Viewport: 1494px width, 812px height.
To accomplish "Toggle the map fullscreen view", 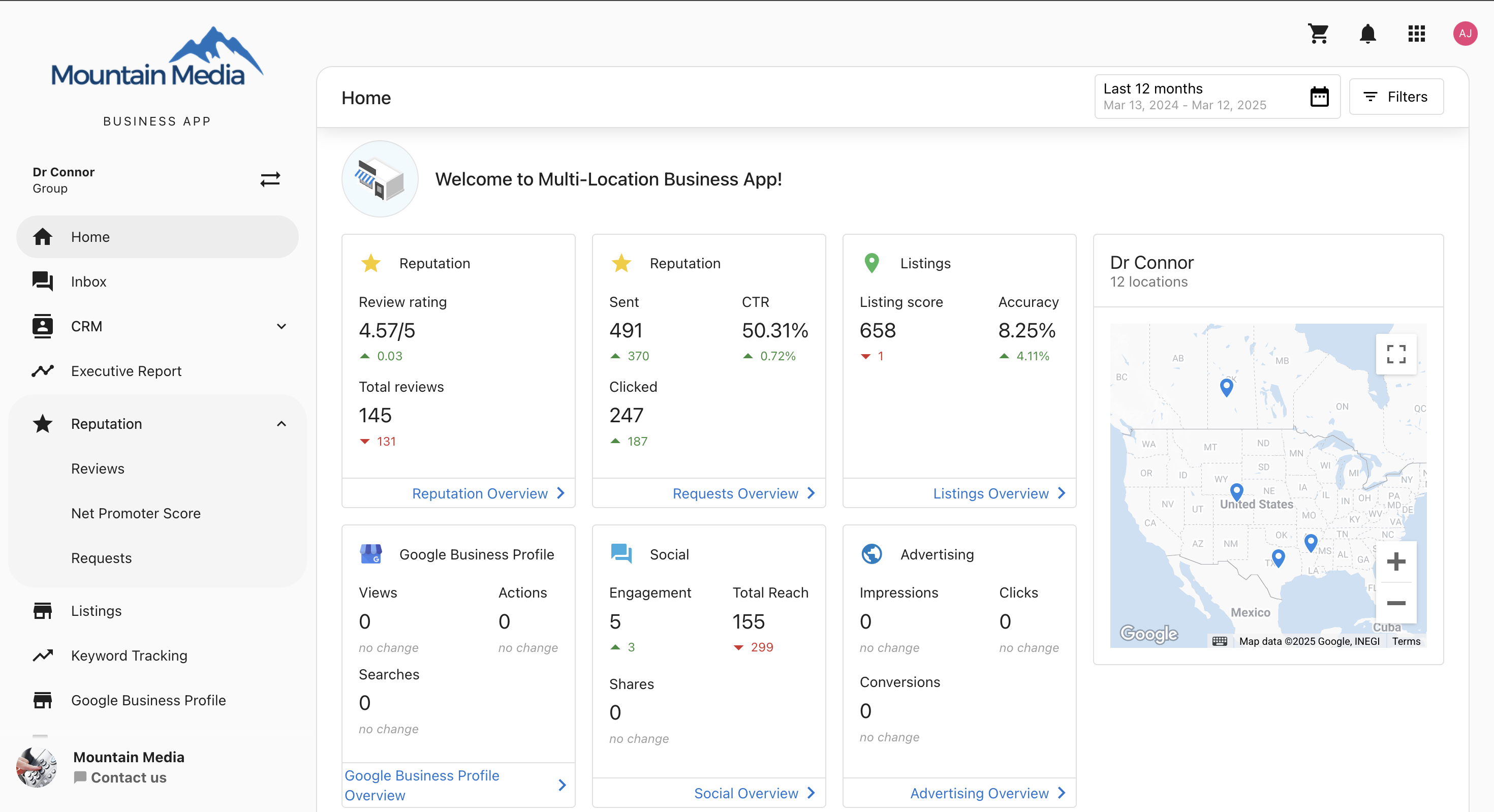I will pyautogui.click(x=1396, y=354).
